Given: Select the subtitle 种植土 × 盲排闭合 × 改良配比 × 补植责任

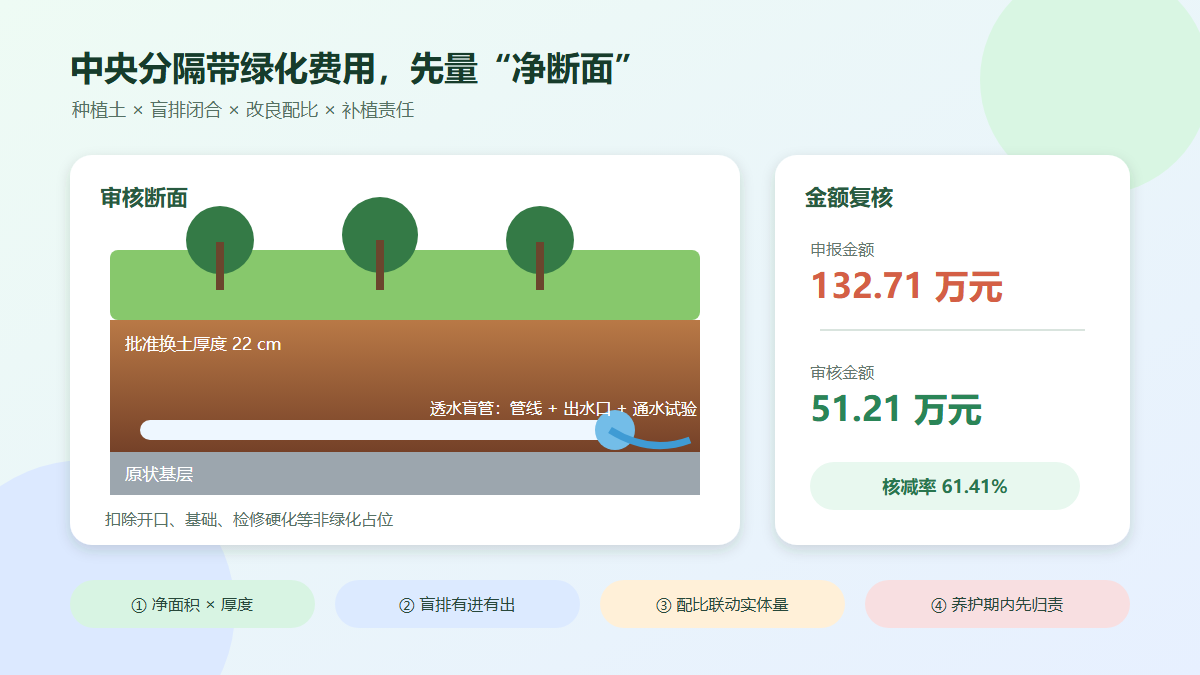Looking at the screenshot, I should [x=243, y=111].
